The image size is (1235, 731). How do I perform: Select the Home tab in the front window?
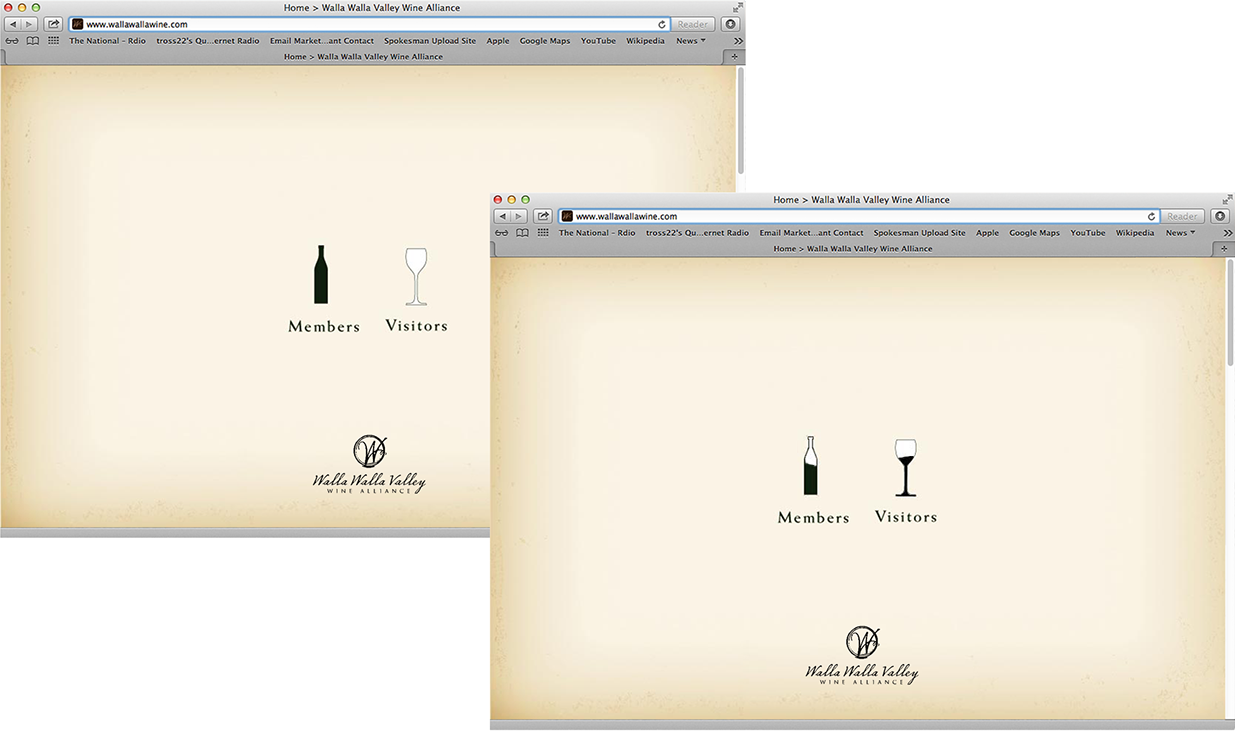coord(852,249)
